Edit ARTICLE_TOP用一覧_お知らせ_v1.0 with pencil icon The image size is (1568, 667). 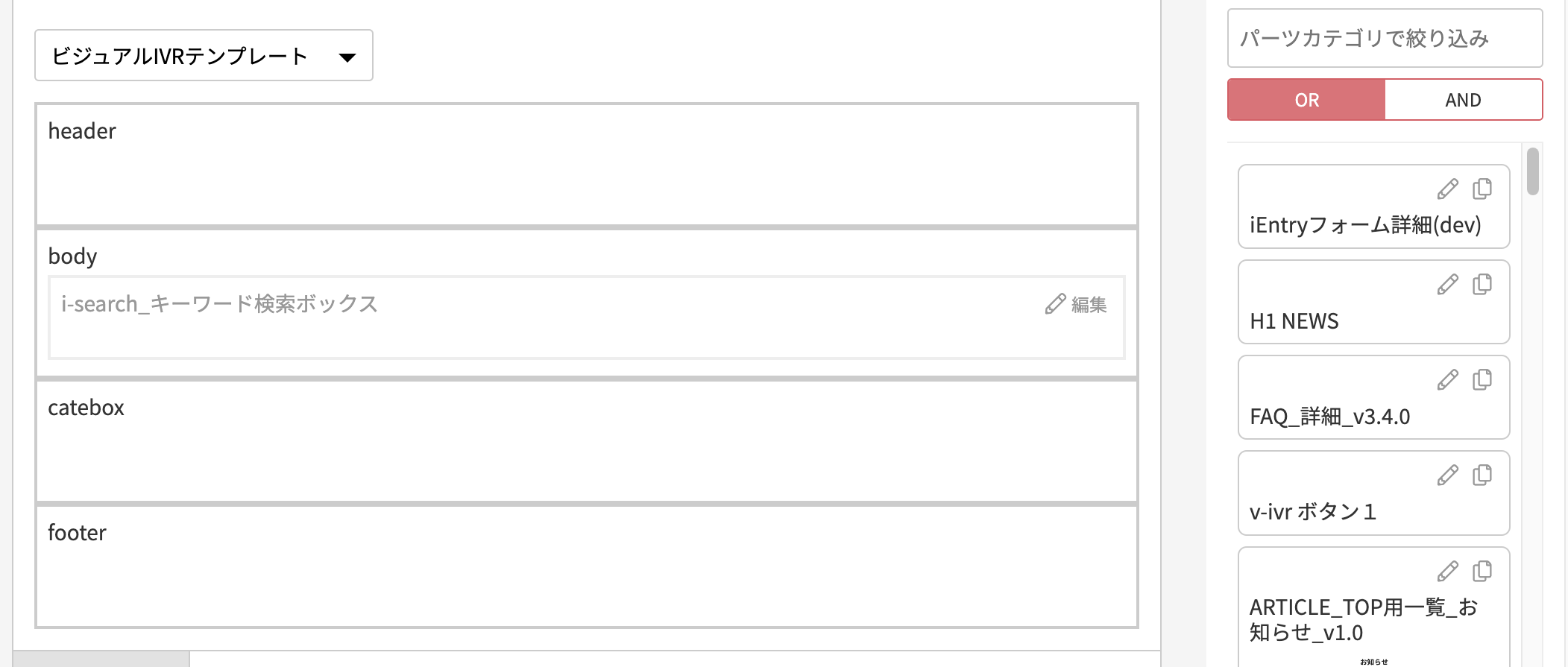[1447, 572]
